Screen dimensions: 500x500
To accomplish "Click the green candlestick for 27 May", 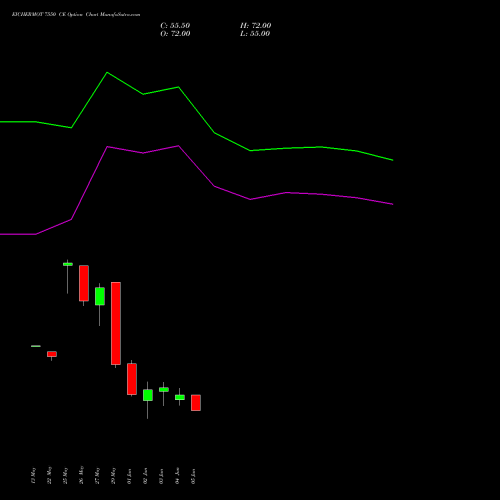I will click(100, 296).
